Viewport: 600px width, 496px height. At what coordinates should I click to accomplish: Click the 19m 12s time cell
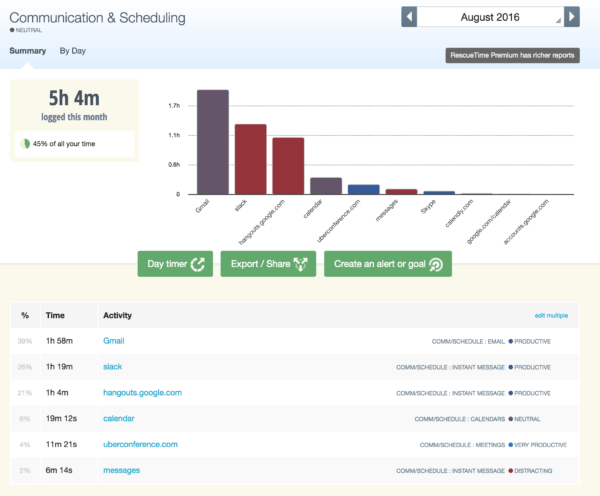click(61, 418)
